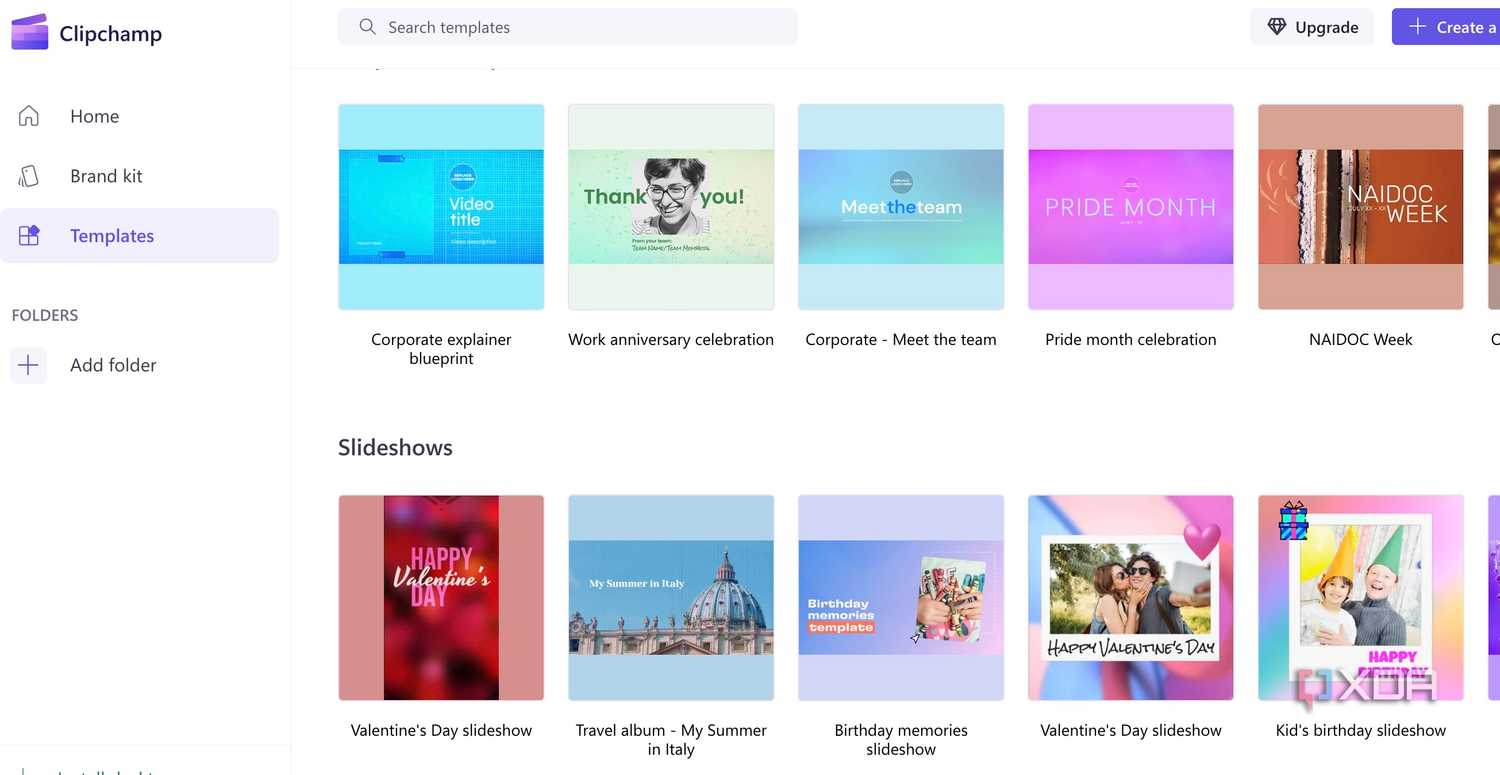Open Work anniversary celebration thumbnail
Viewport: 1500px width, 775px height.
pyautogui.click(x=671, y=207)
